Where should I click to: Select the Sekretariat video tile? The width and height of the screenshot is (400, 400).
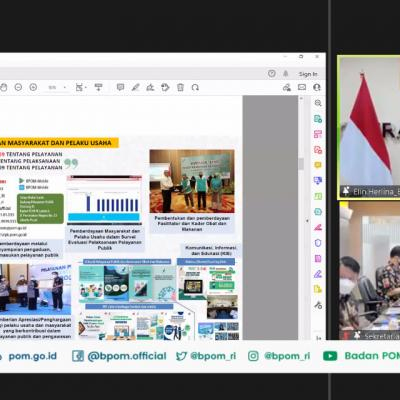point(369,271)
